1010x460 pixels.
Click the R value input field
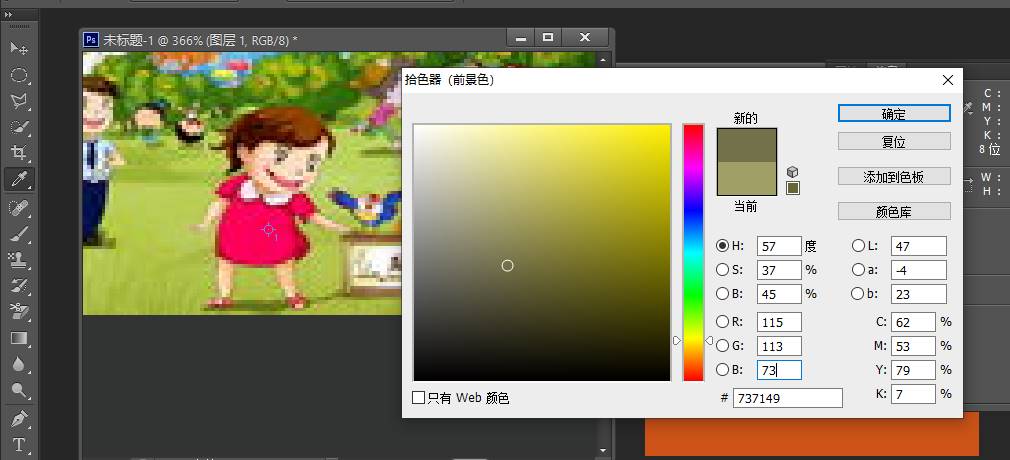(779, 322)
